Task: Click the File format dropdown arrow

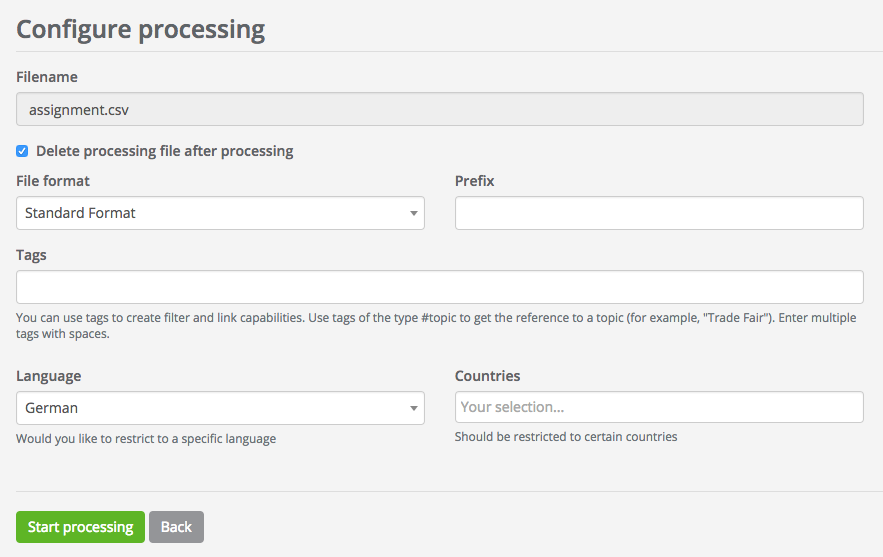Action: pos(413,213)
